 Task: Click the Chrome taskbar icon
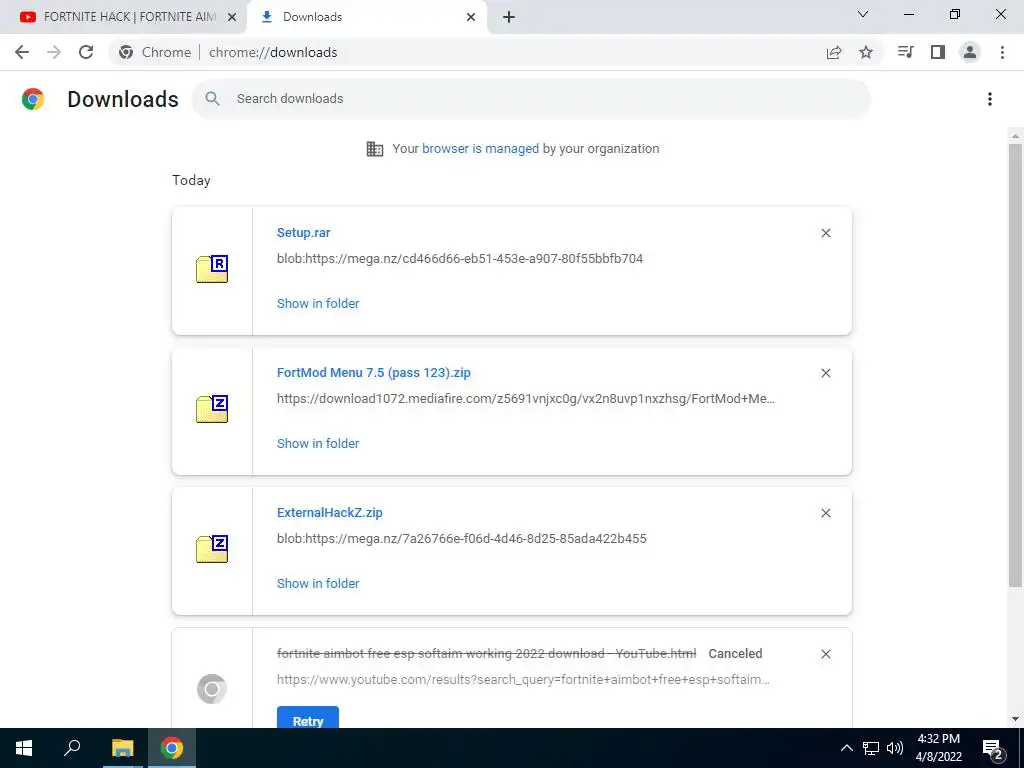tap(172, 748)
